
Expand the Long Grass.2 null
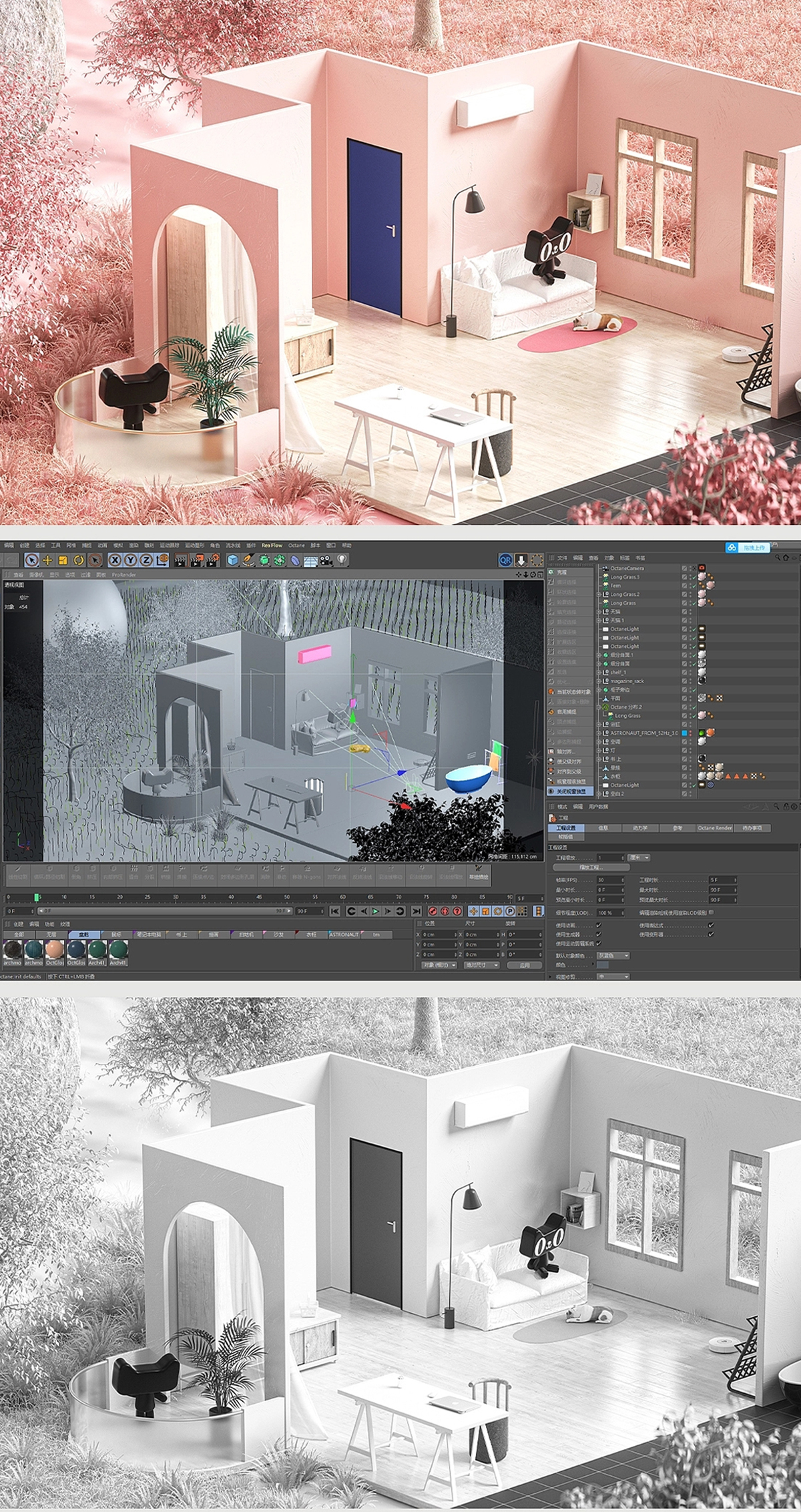(598, 594)
